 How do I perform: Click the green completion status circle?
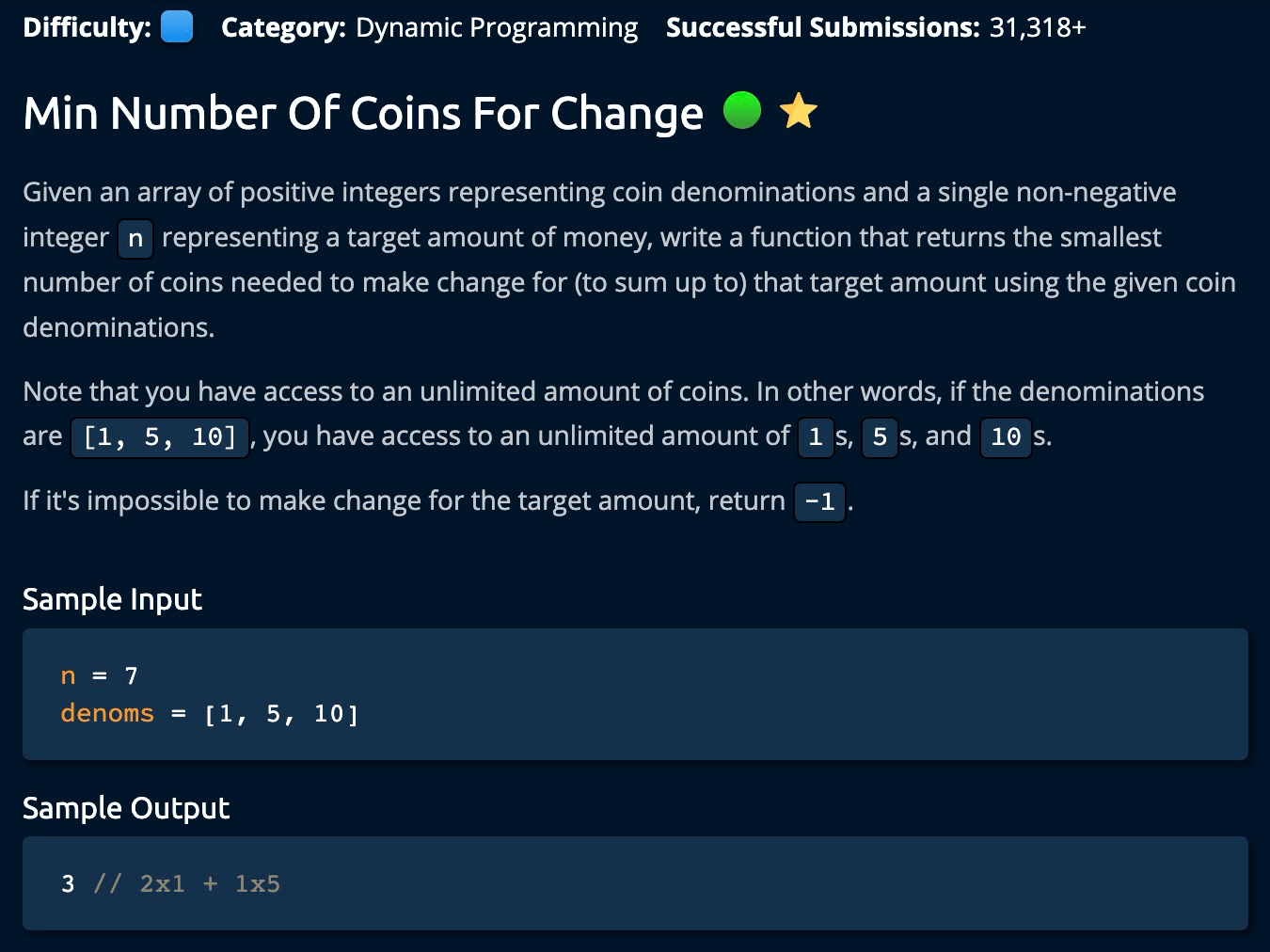pyautogui.click(x=741, y=111)
